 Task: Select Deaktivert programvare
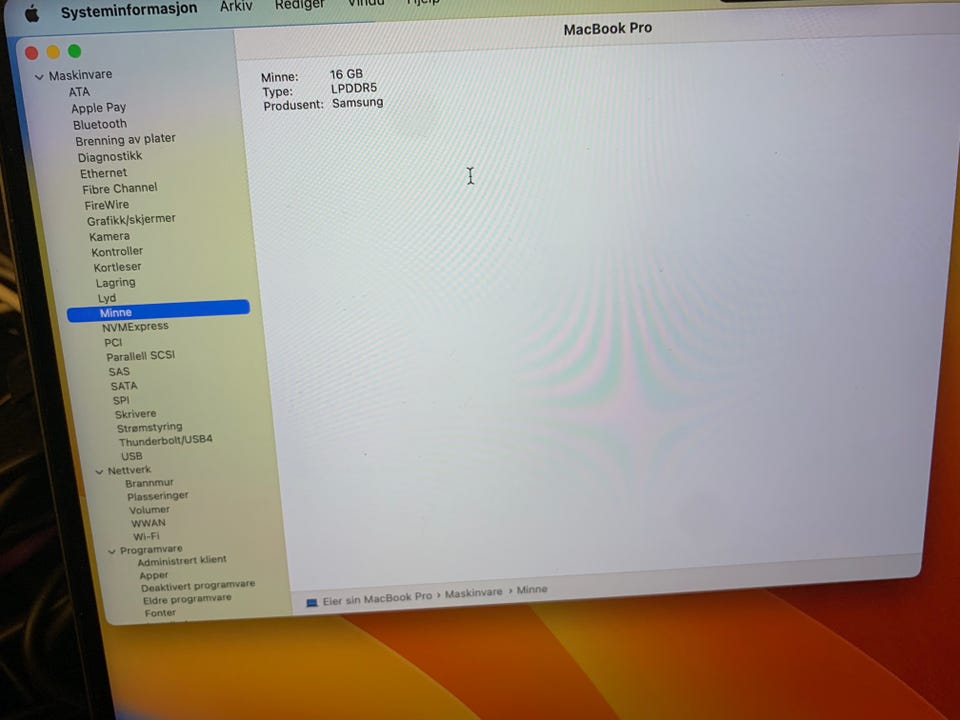[198, 586]
